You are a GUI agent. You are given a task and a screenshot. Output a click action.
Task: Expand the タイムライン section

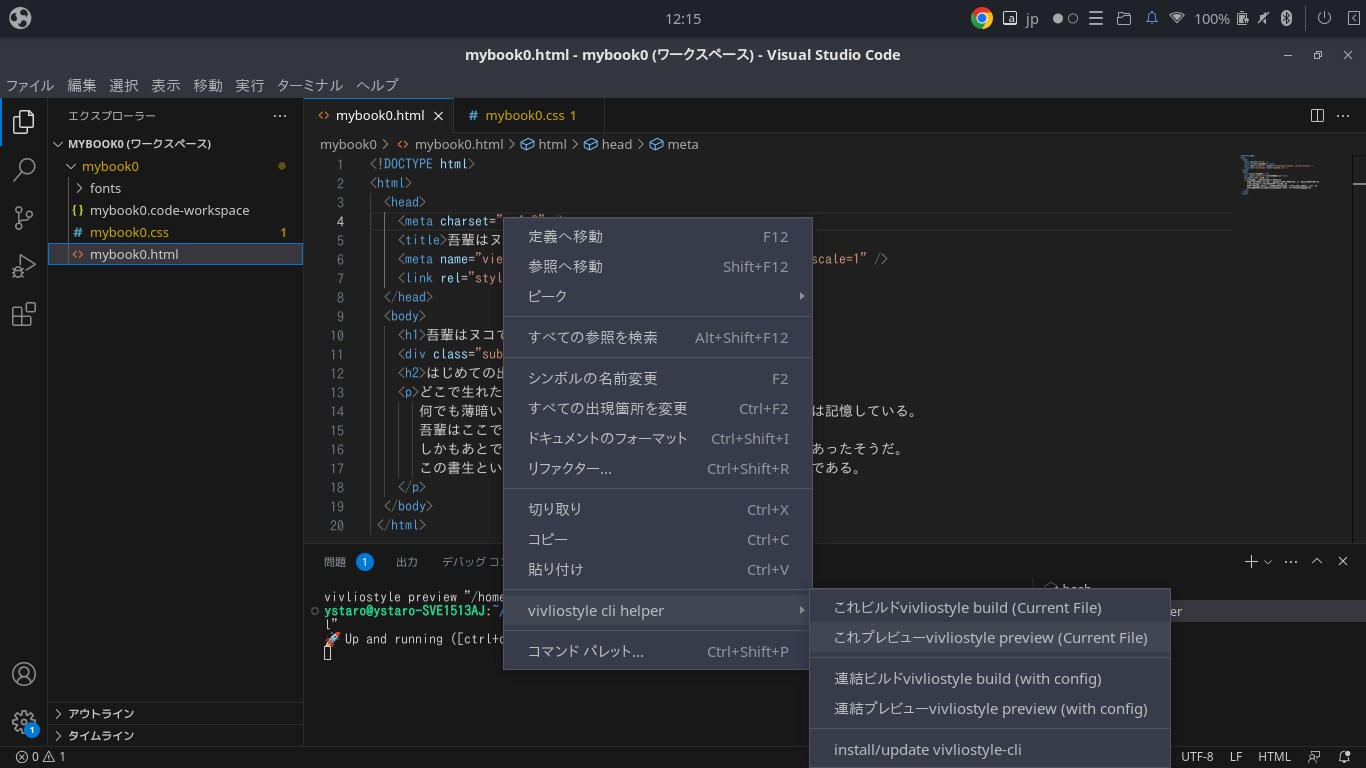[176, 735]
